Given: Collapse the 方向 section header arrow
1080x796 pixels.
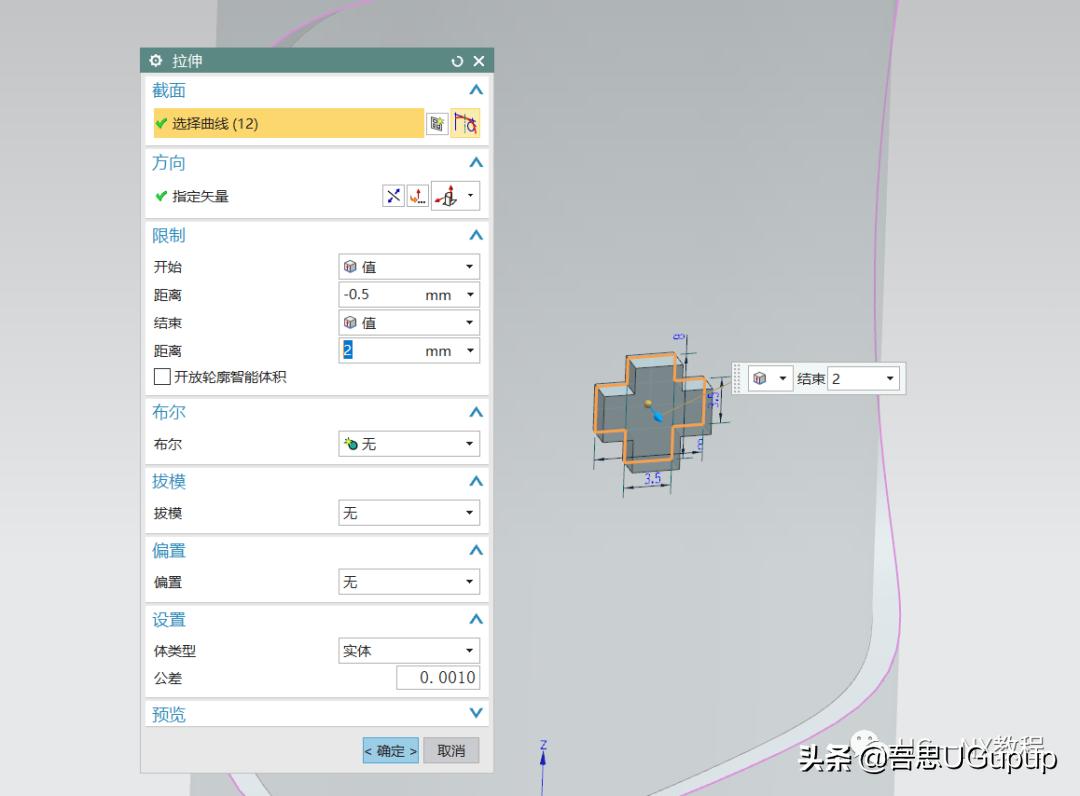Looking at the screenshot, I should [x=477, y=162].
